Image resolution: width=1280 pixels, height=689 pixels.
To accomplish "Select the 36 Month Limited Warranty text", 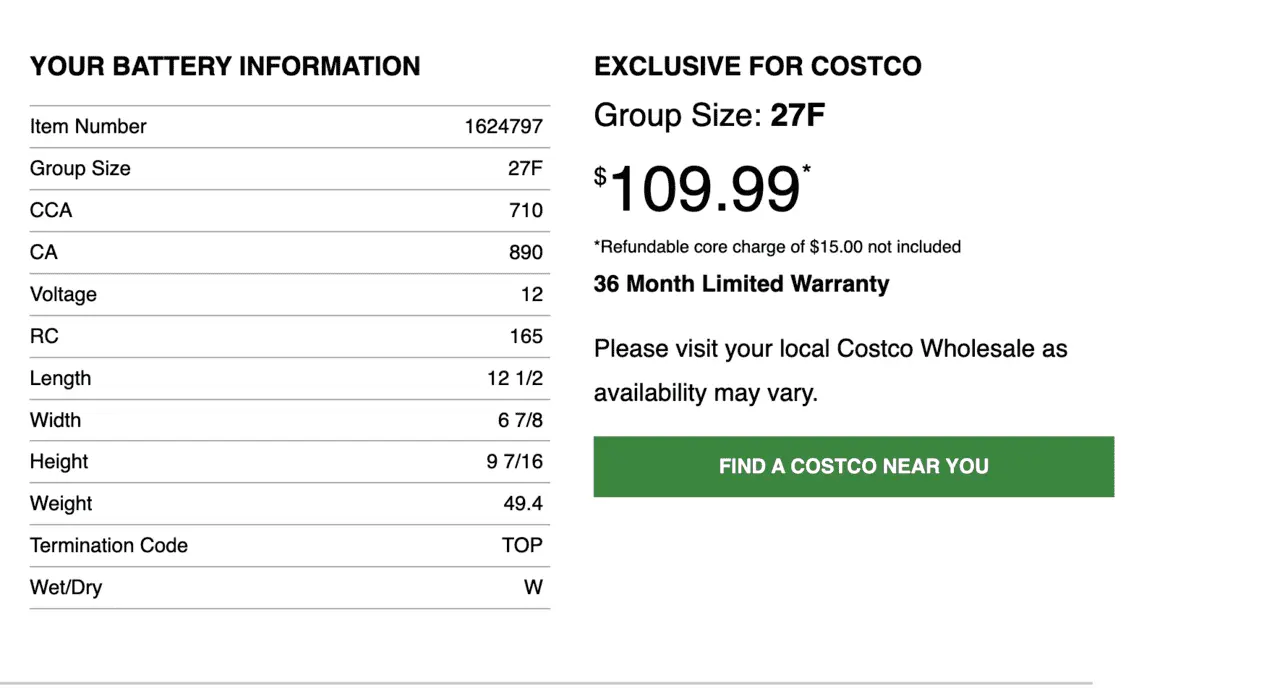I will pyautogui.click(x=741, y=284).
